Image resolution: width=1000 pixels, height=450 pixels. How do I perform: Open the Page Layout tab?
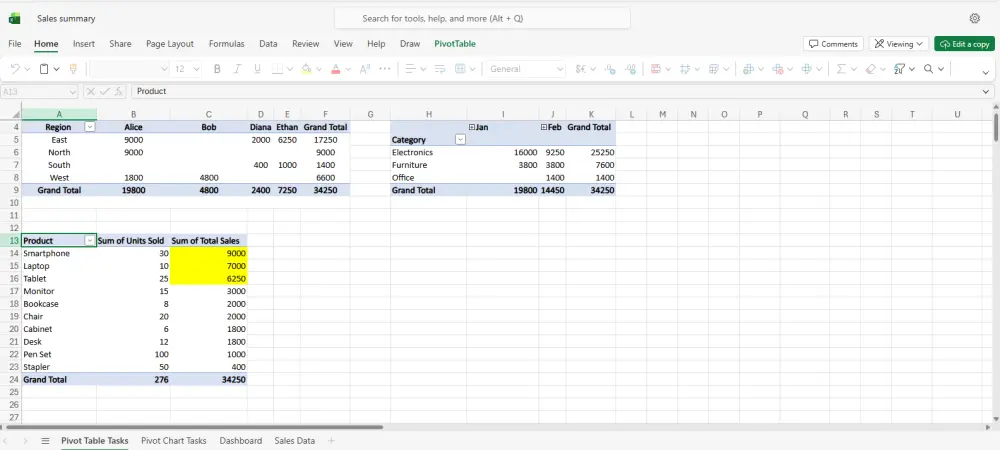pos(170,44)
